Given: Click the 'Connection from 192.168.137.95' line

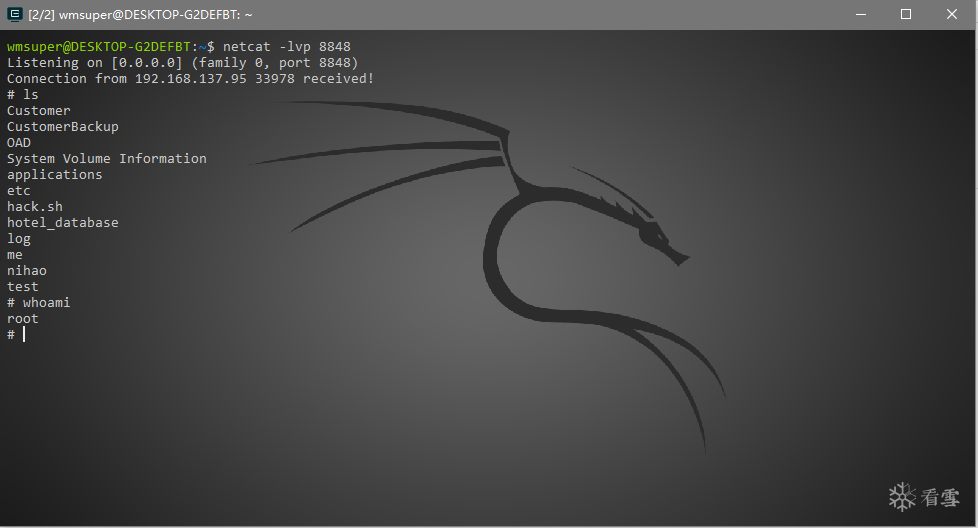Looking at the screenshot, I should coord(190,79).
